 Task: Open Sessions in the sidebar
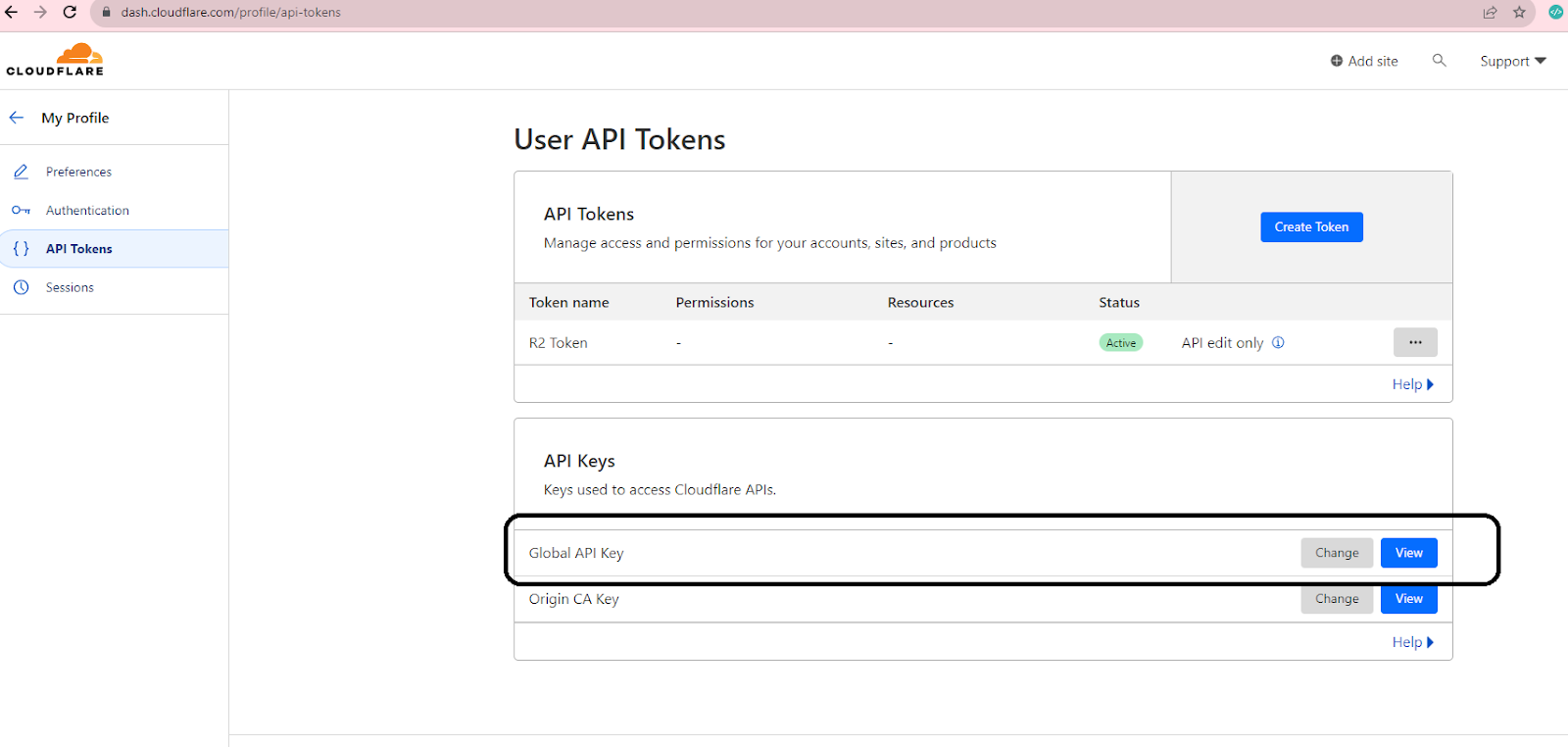click(70, 287)
